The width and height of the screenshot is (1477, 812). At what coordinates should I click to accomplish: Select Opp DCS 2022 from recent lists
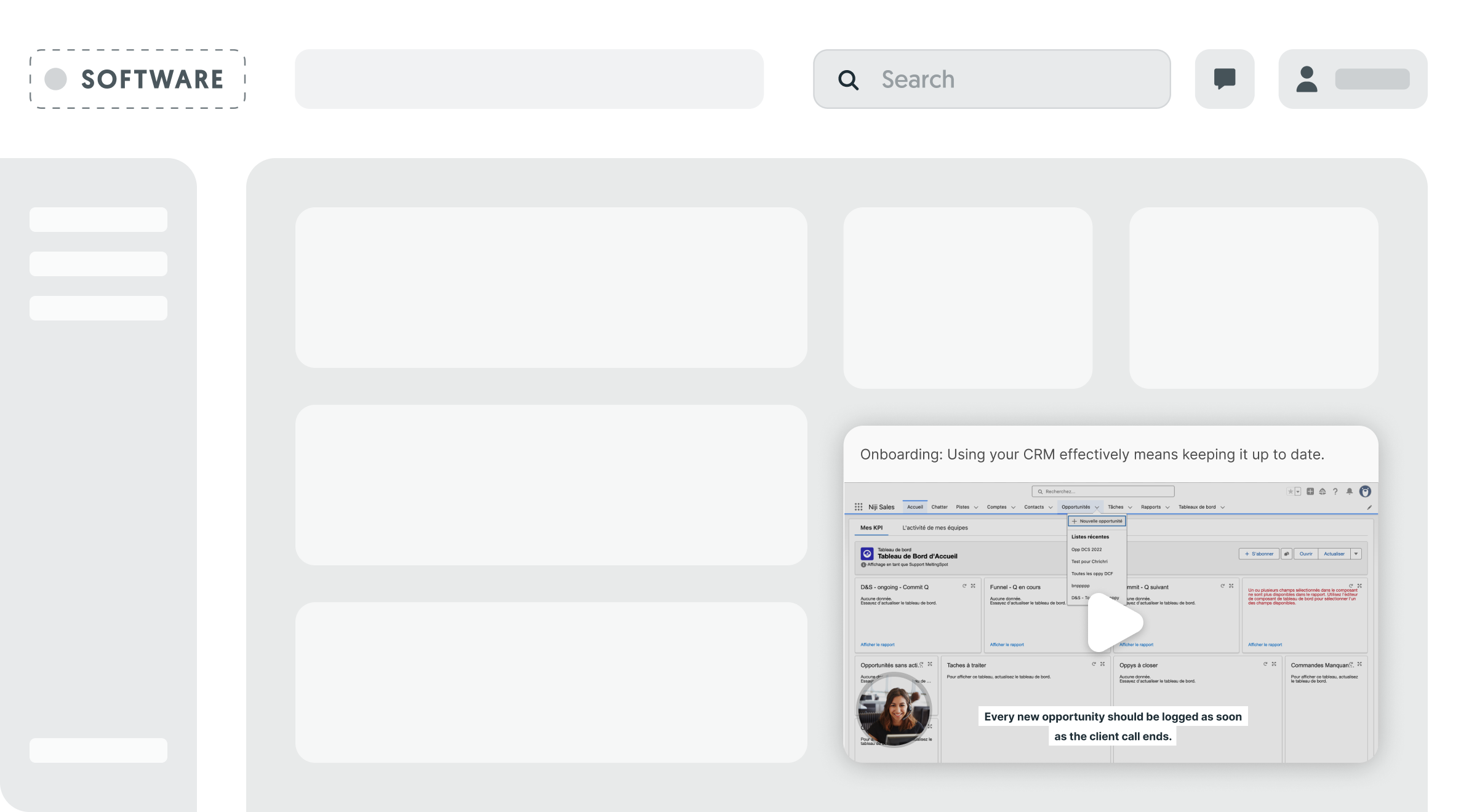click(x=1086, y=549)
